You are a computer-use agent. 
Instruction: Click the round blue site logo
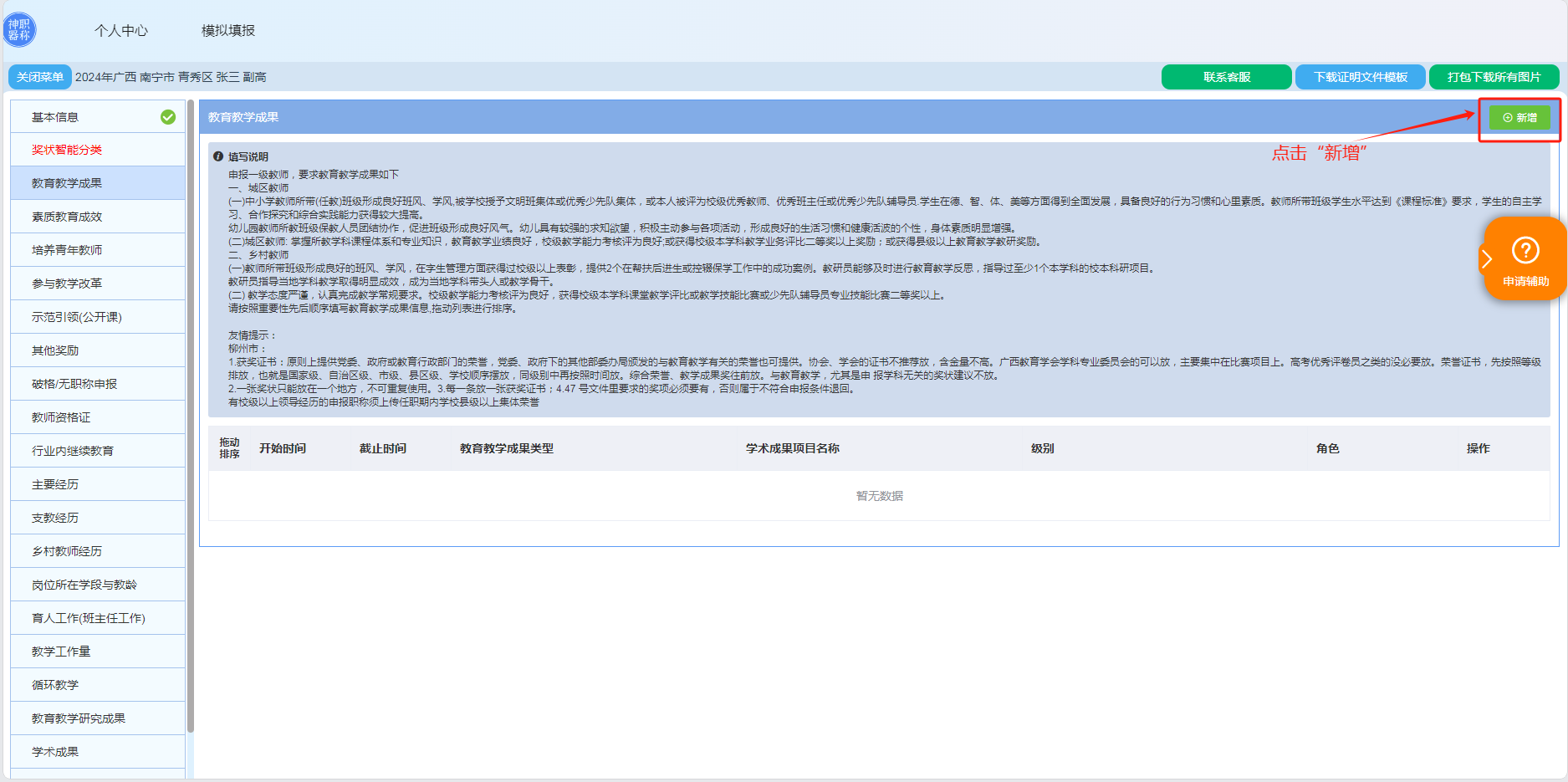(19, 30)
